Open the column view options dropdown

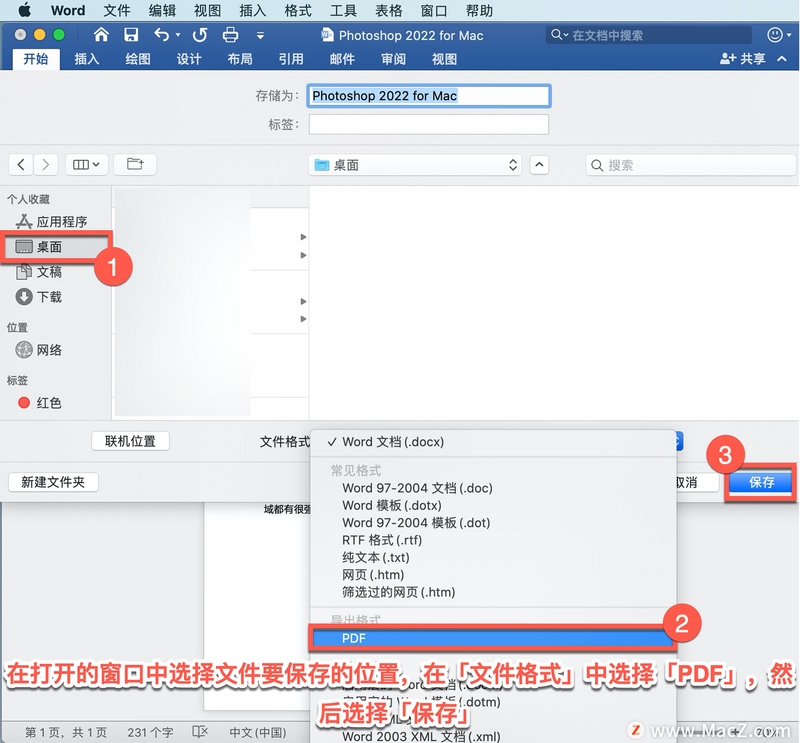pyautogui.click(x=86, y=164)
